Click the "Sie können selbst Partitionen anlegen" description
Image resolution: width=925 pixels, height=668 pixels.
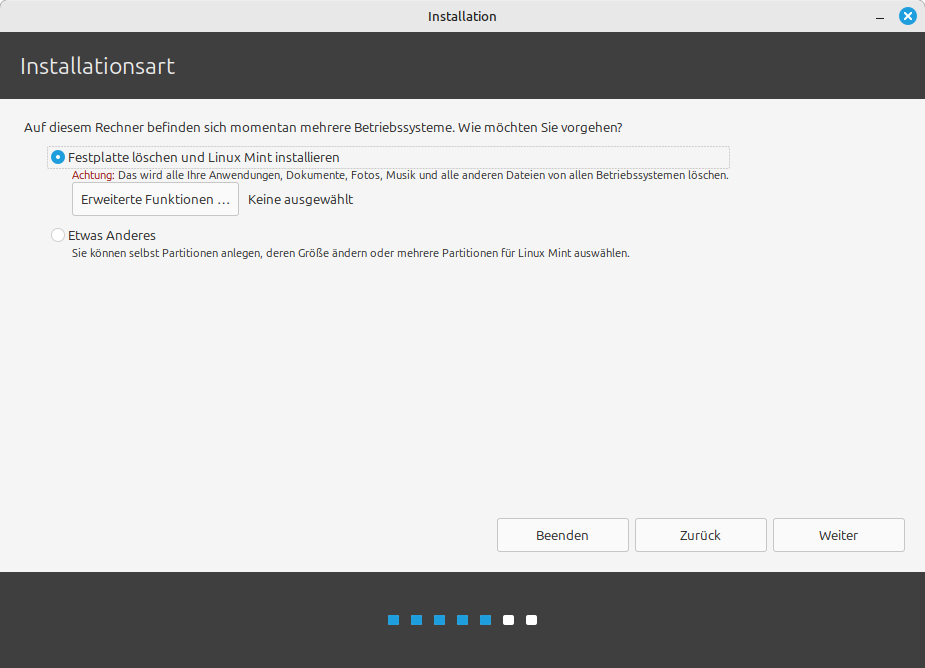tap(350, 253)
